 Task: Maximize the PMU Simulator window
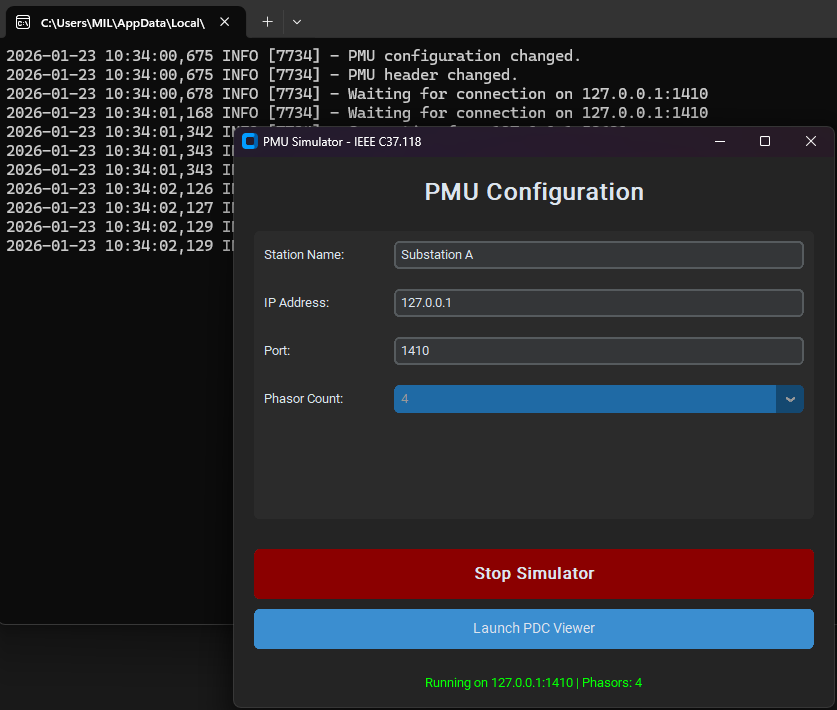click(765, 142)
